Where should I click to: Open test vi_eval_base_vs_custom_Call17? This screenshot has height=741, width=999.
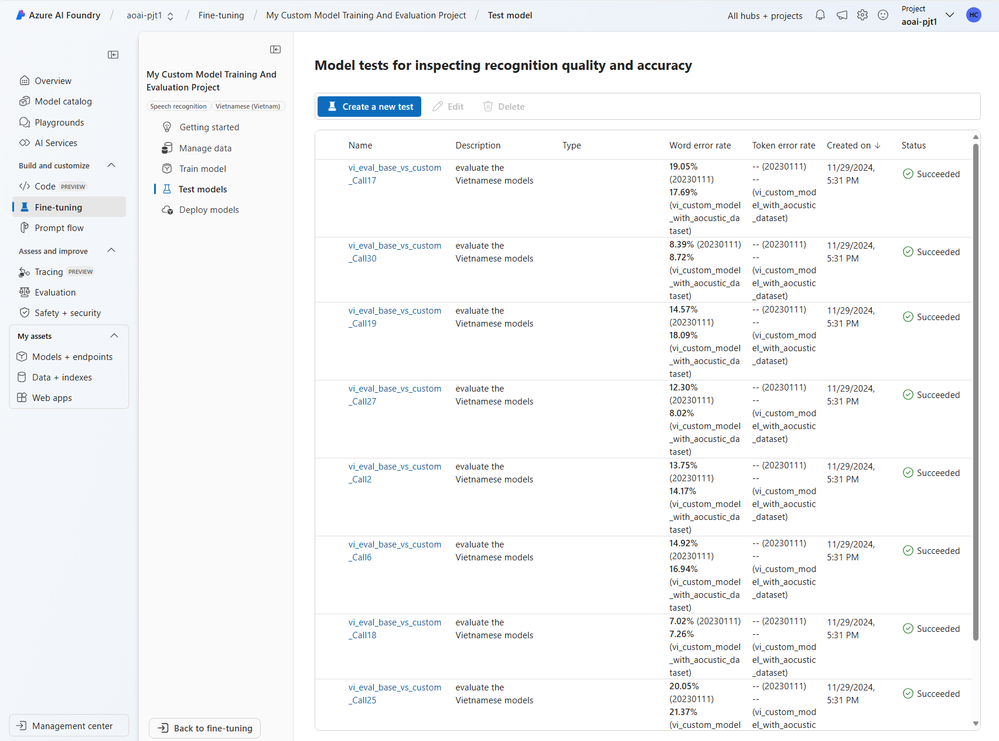394,174
